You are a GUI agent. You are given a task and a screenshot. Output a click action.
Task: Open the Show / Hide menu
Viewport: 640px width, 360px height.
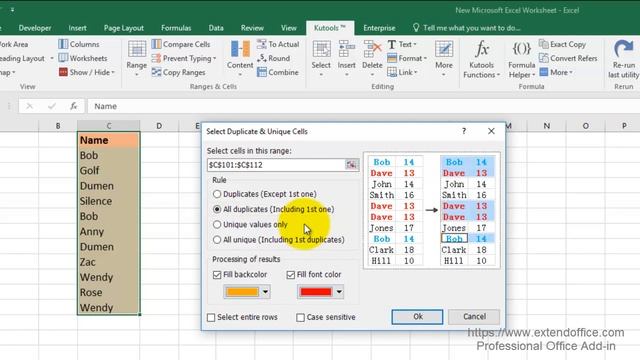87,72
